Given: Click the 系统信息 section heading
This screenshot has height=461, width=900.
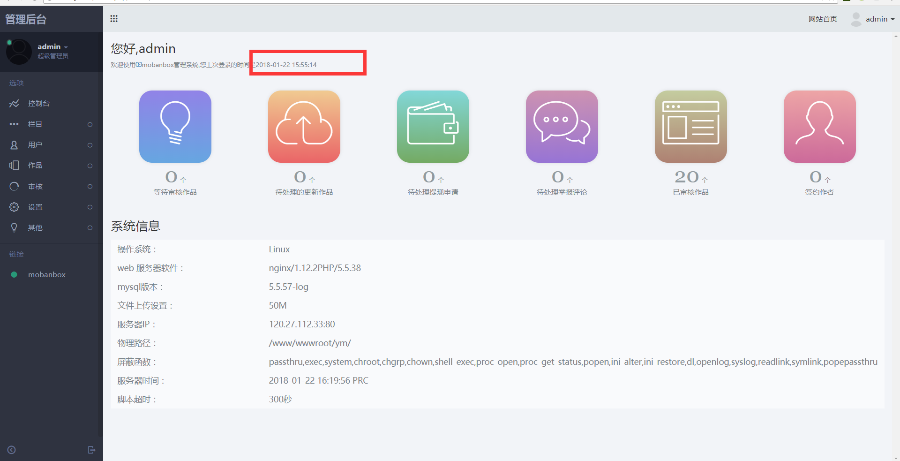Looking at the screenshot, I should [135, 226].
